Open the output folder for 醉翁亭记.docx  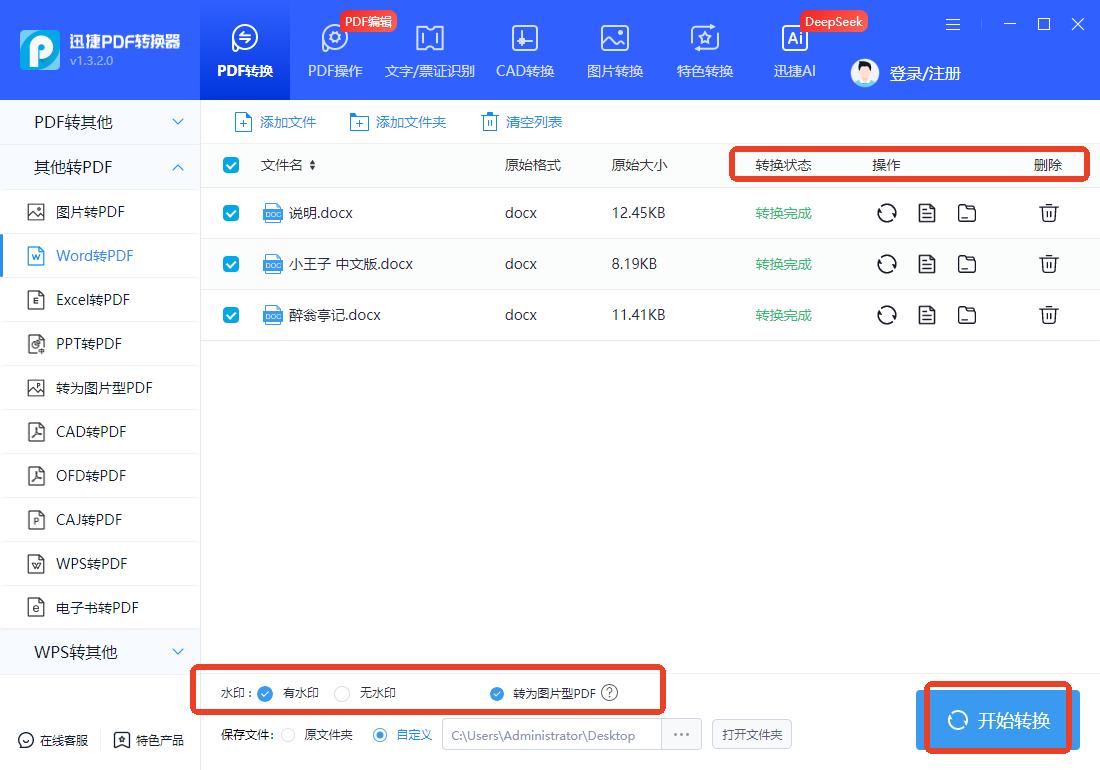[x=966, y=314]
